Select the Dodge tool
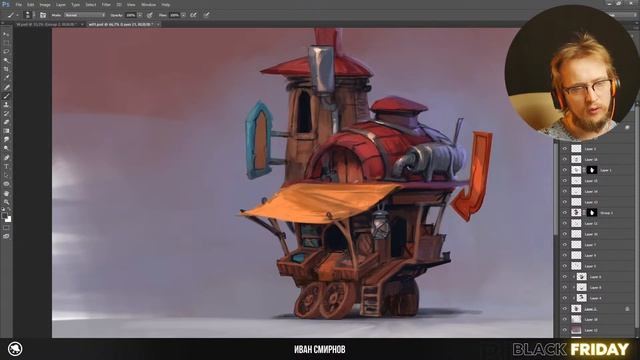The height and width of the screenshot is (360, 640). pos(6,149)
